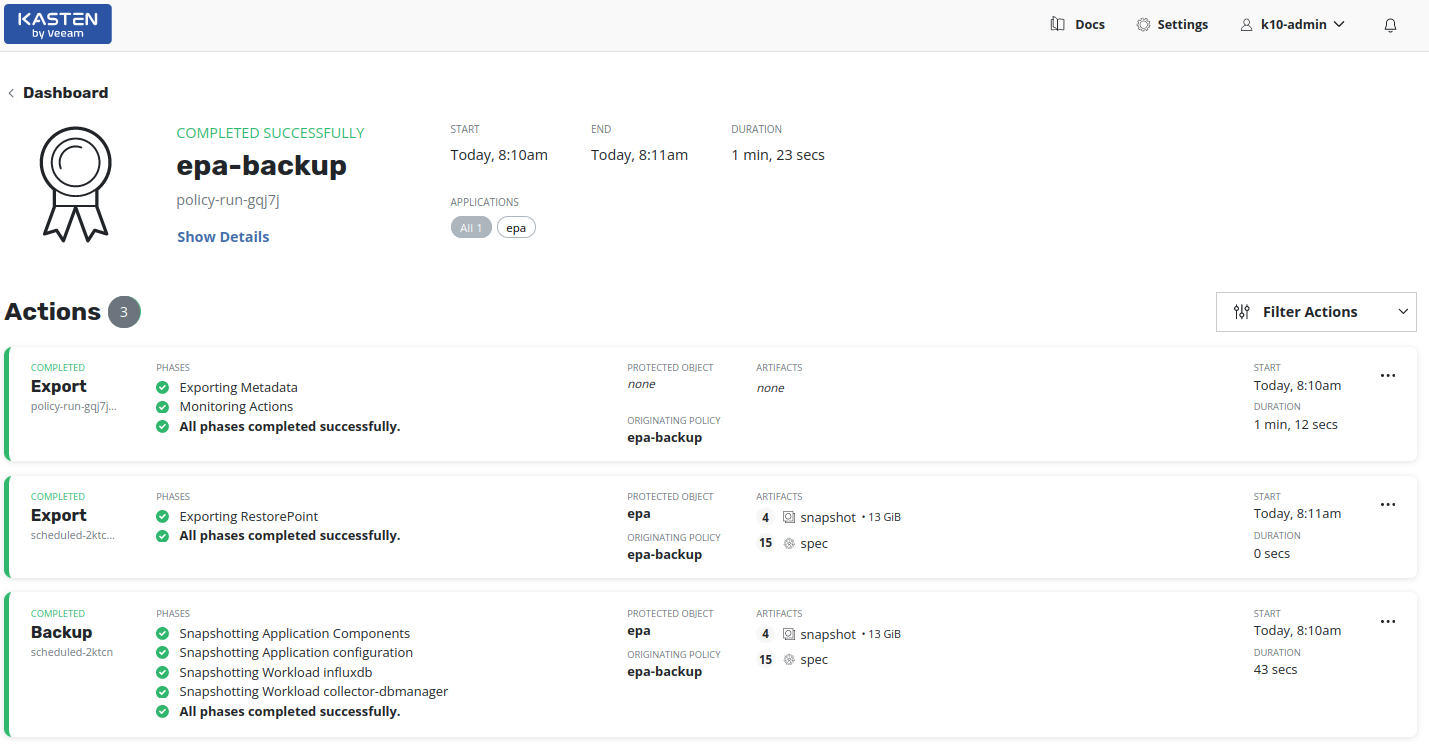1429x753 pixels.
Task: Click green check beside Exporting RestorePoint
Action: click(163, 517)
